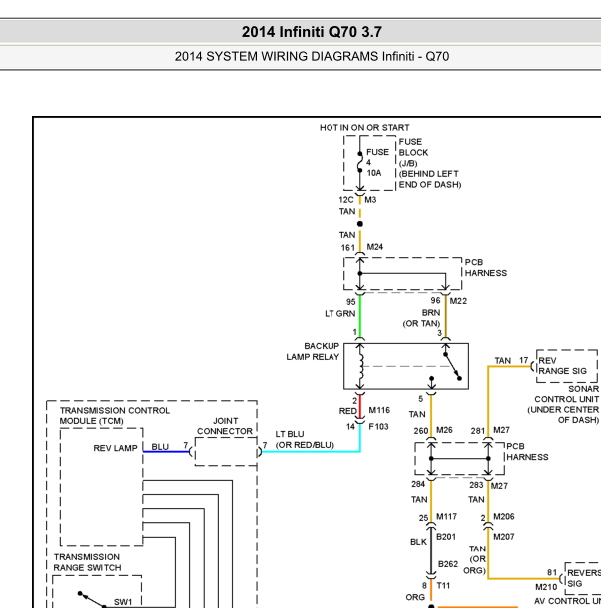Click pin number "161"
Screen dimensions: 601x608
click(x=348, y=248)
